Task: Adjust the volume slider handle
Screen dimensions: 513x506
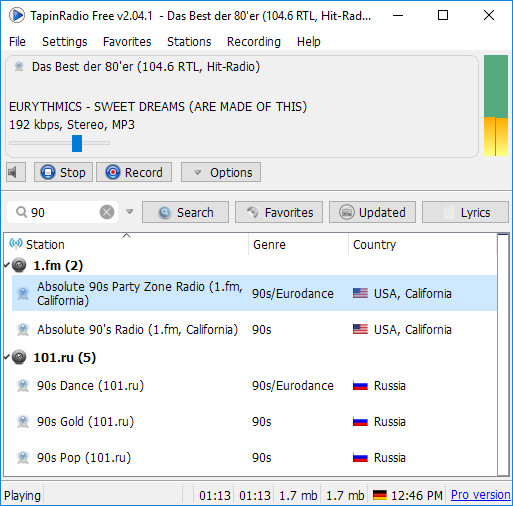Action: [x=77, y=143]
